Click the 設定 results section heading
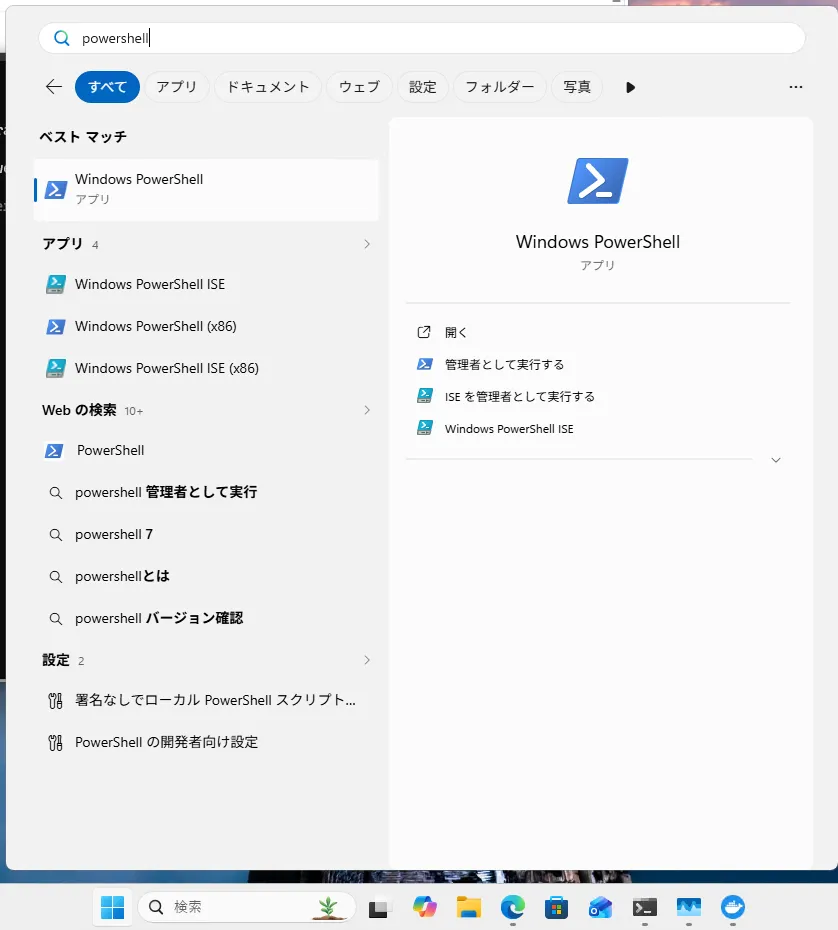 pyautogui.click(x=56, y=660)
